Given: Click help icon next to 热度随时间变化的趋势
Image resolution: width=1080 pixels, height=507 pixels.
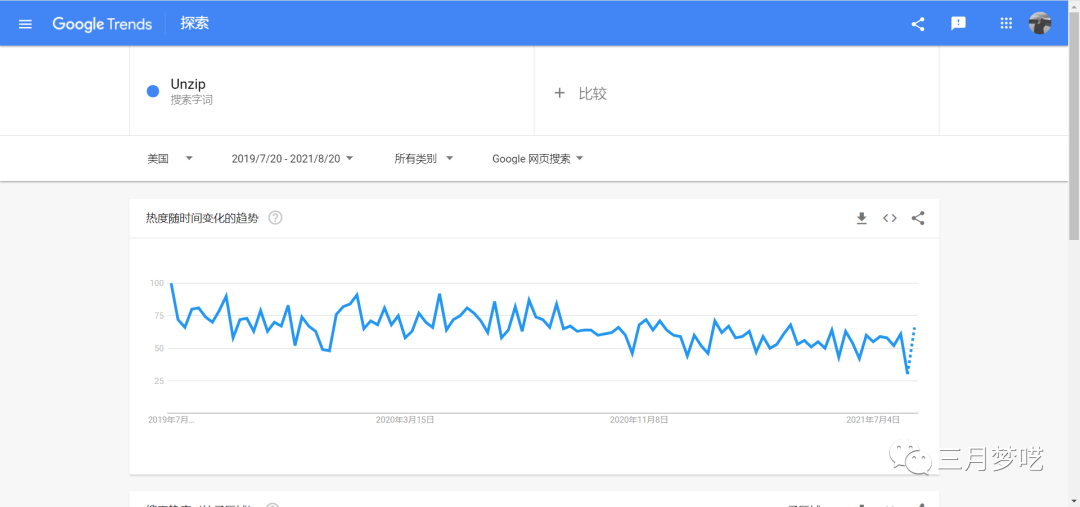Looking at the screenshot, I should (275, 218).
